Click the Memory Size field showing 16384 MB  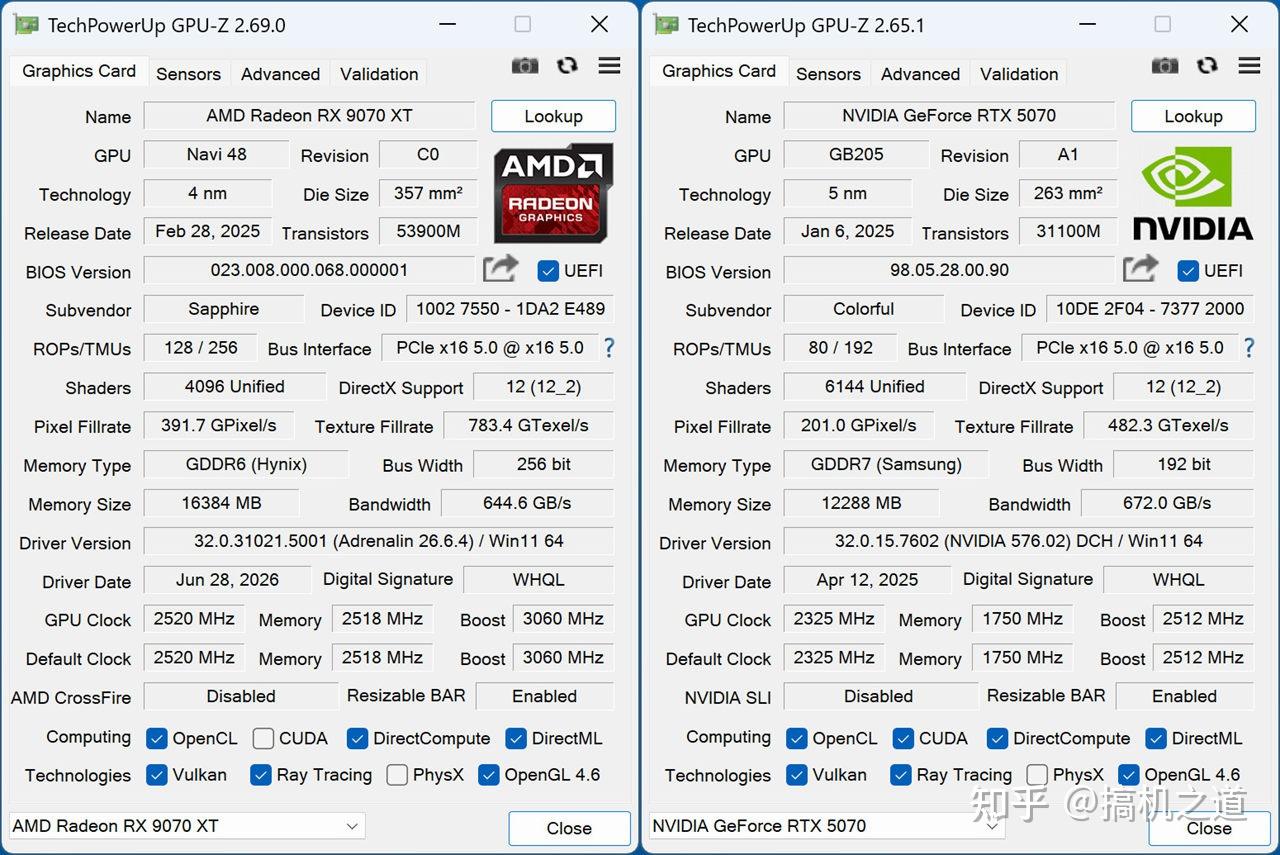(221, 503)
